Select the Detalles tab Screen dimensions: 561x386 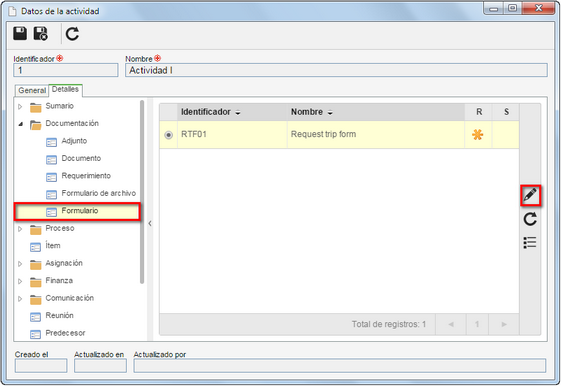click(65, 89)
